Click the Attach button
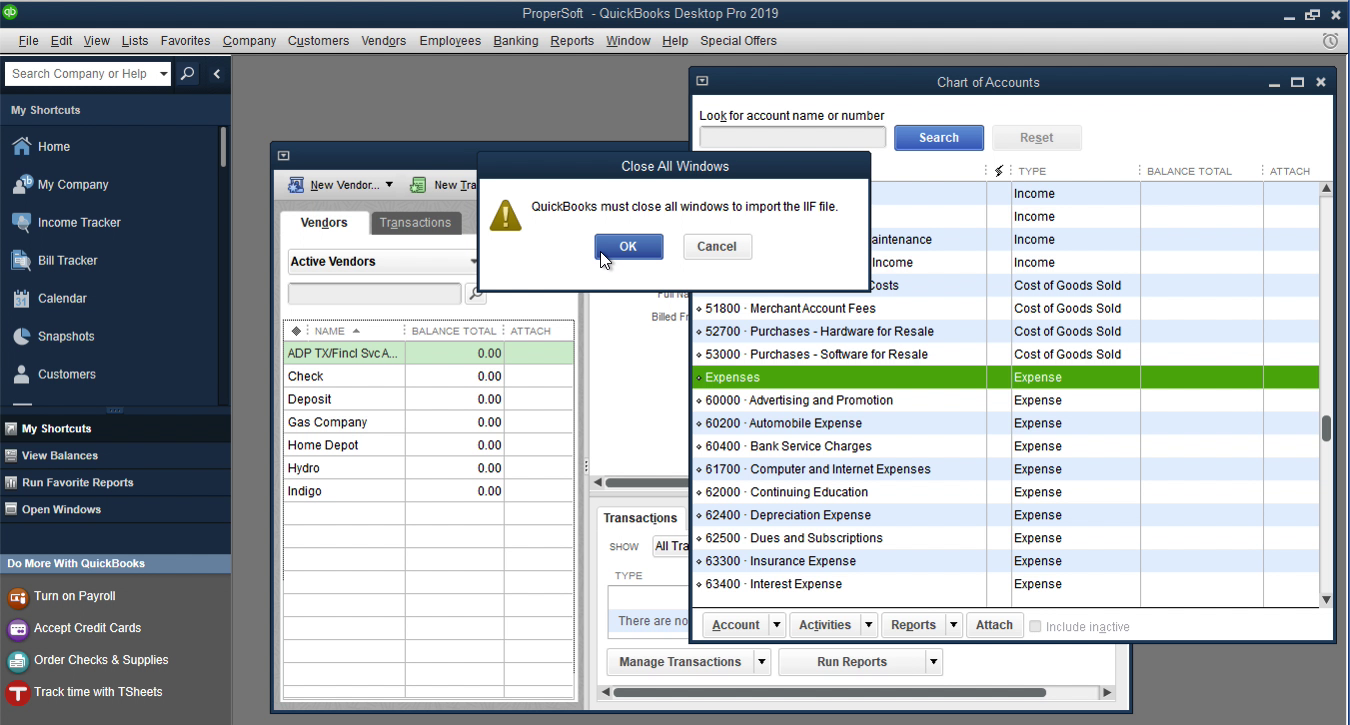1350x725 pixels. [x=994, y=625]
